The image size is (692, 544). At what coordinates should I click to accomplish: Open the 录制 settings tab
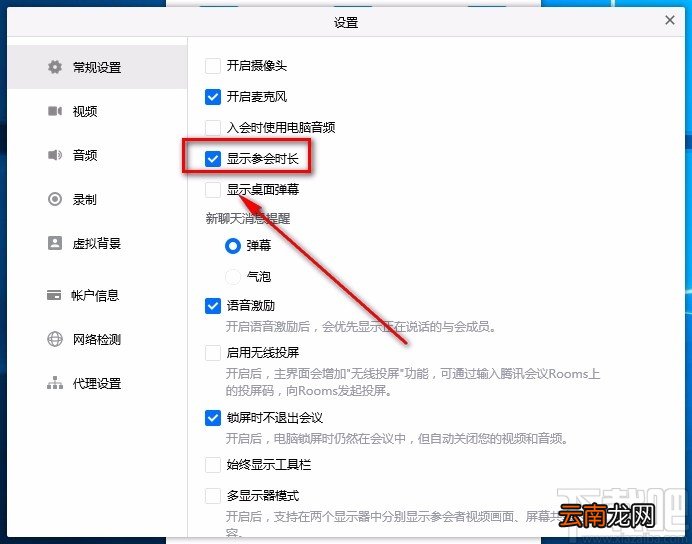pyautogui.click(x=97, y=199)
